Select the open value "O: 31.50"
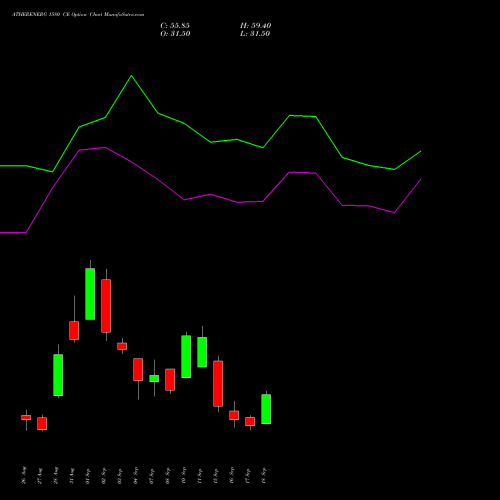The image size is (500, 500). pos(175,34)
